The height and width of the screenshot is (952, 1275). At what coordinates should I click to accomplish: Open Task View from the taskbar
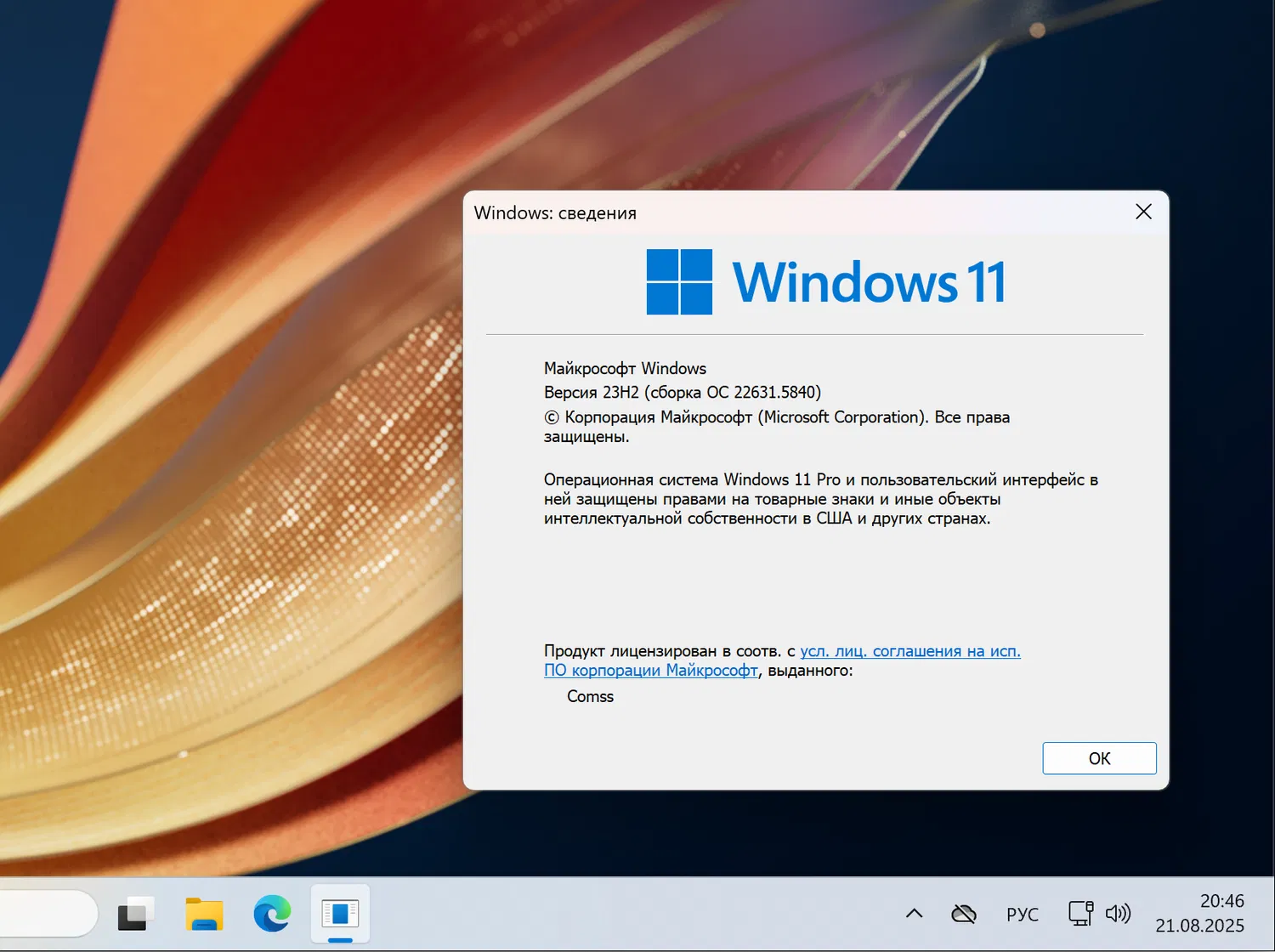click(134, 914)
